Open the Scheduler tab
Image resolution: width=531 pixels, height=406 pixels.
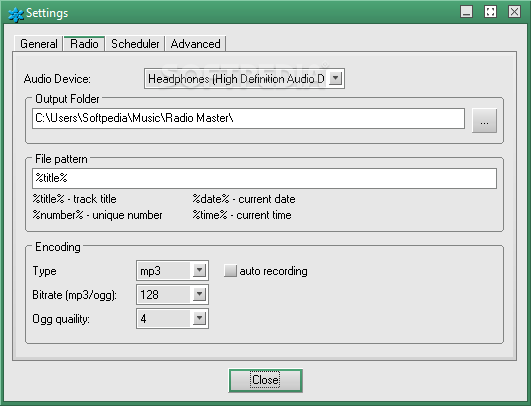(135, 44)
